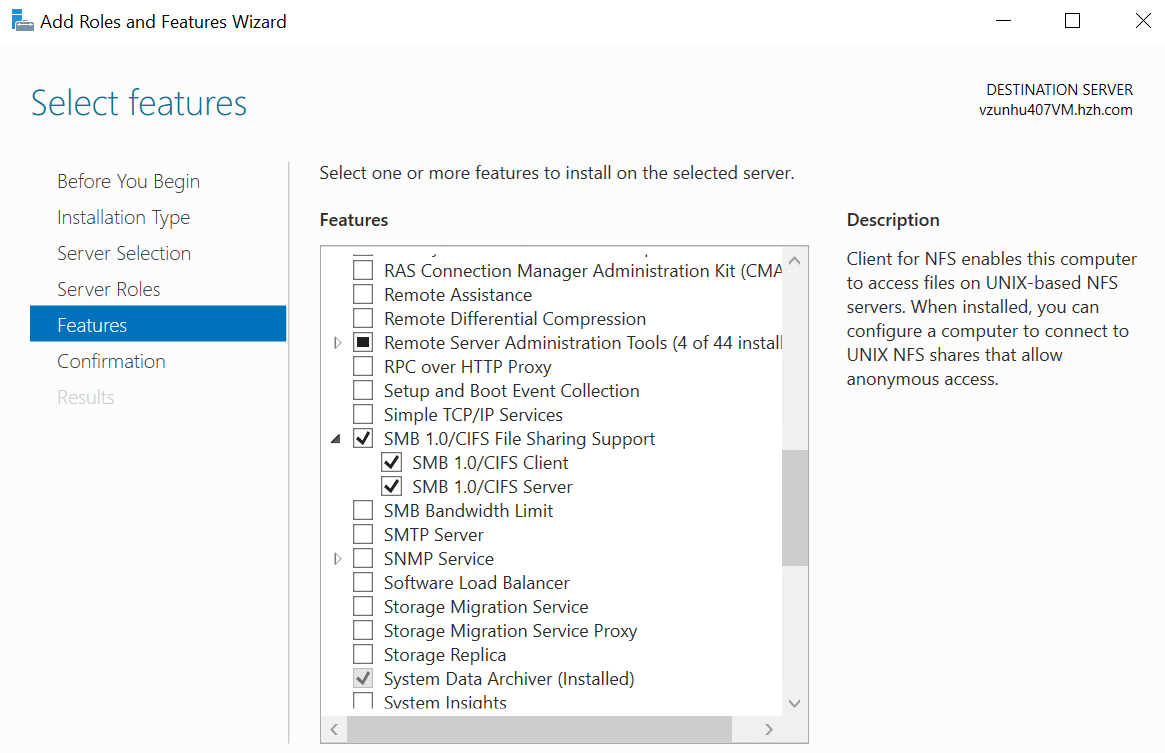Enable System Insights

pyautogui.click(x=363, y=701)
